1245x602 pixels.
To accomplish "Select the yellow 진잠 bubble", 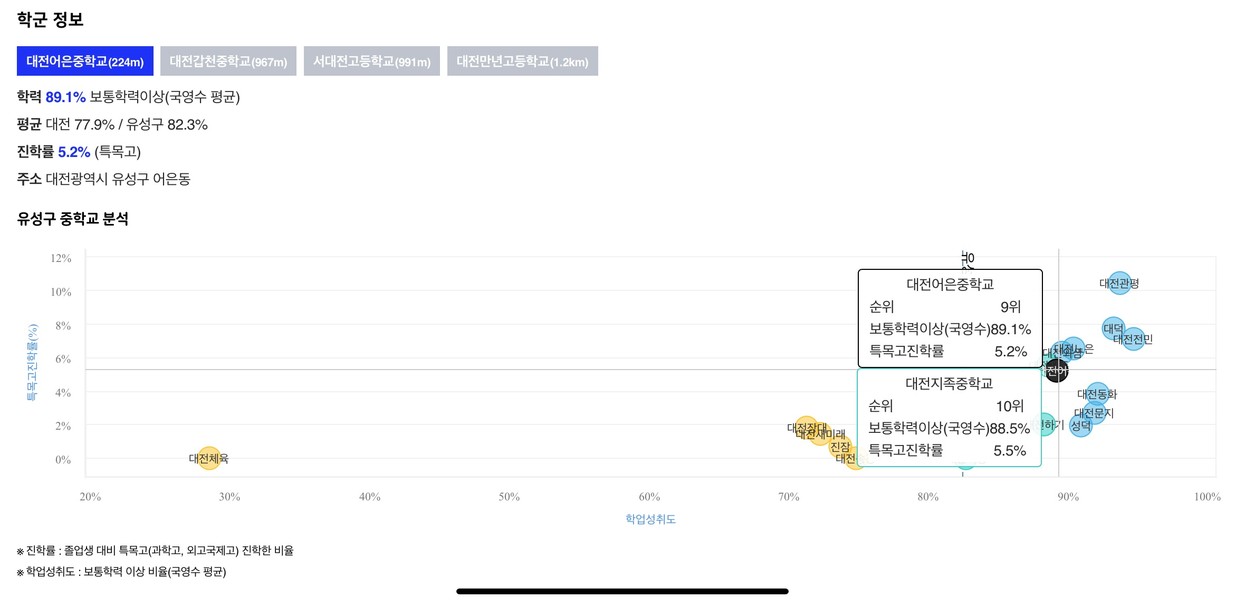I will point(840,447).
